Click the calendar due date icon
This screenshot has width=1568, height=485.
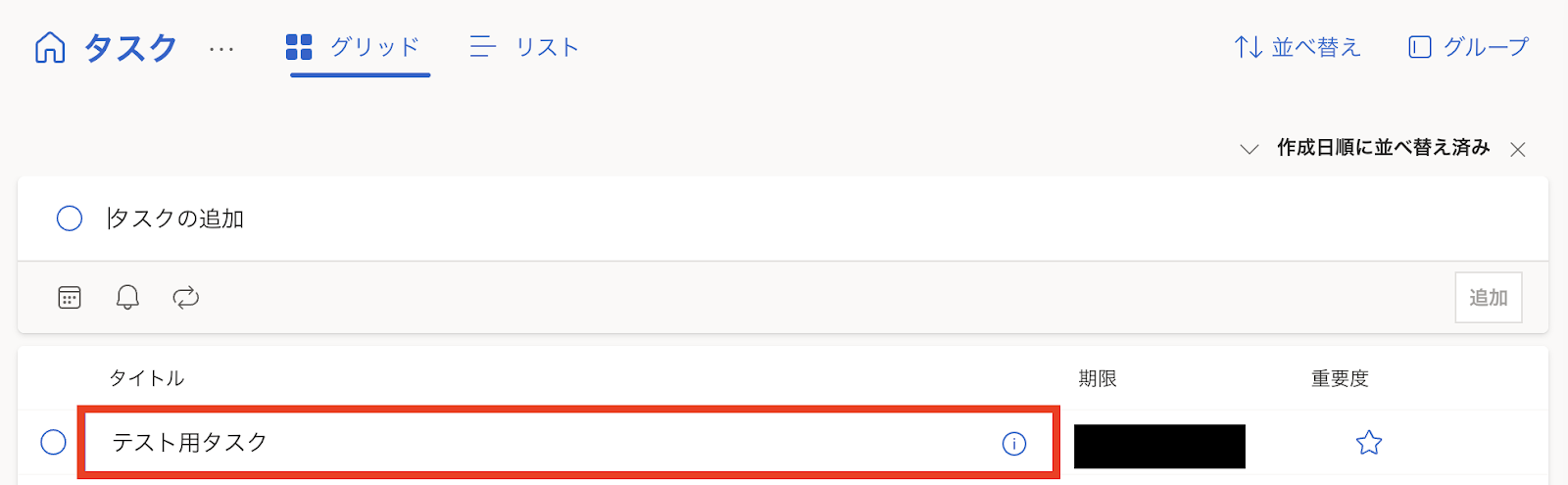coord(70,297)
